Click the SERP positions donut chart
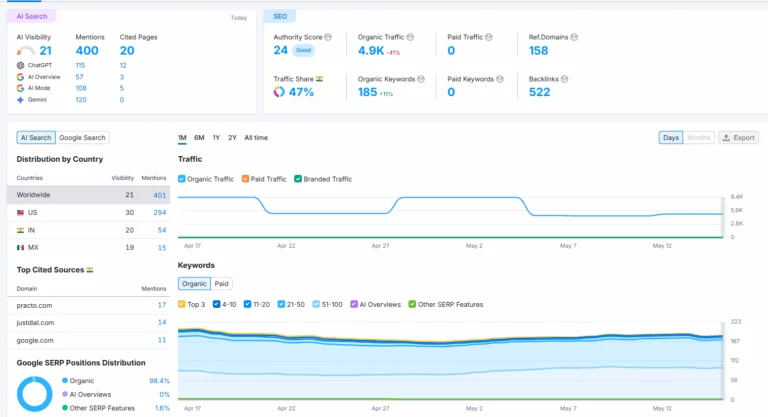 [34, 394]
